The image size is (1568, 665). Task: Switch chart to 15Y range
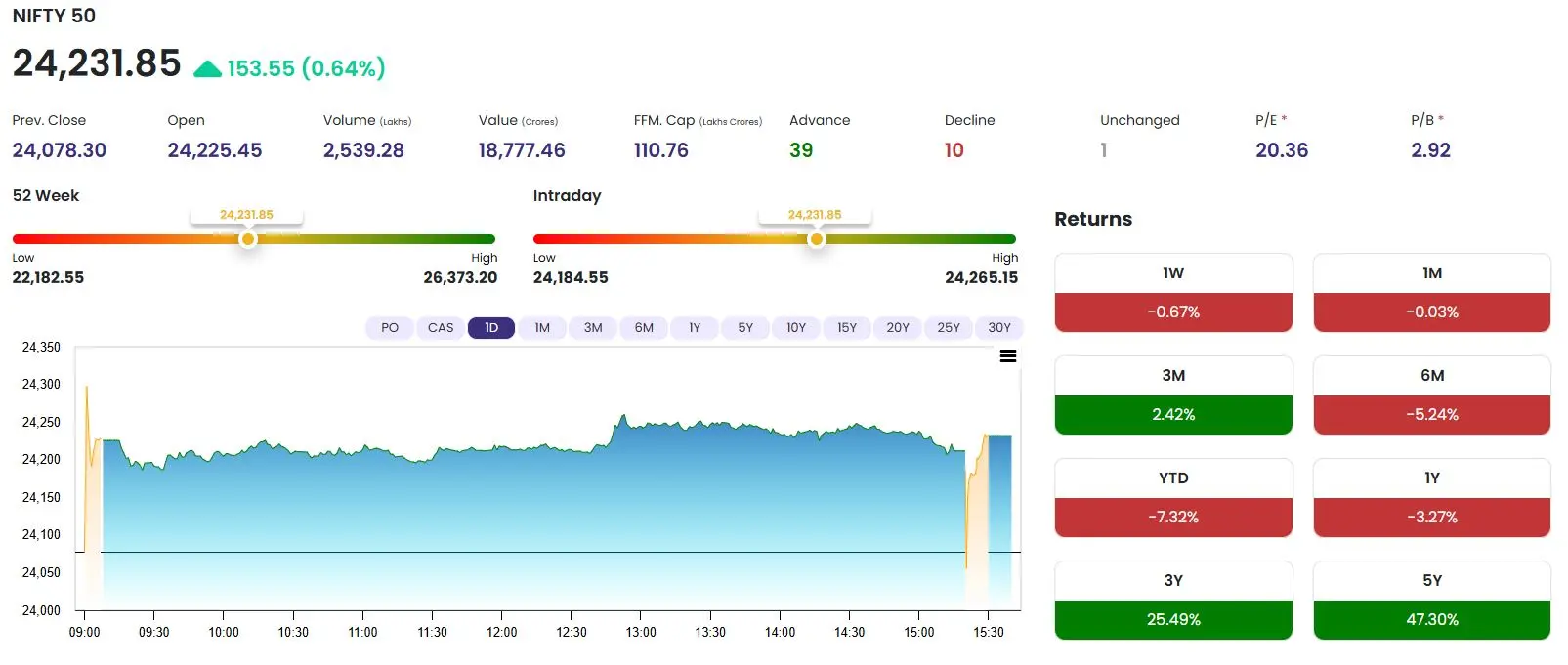tap(847, 328)
